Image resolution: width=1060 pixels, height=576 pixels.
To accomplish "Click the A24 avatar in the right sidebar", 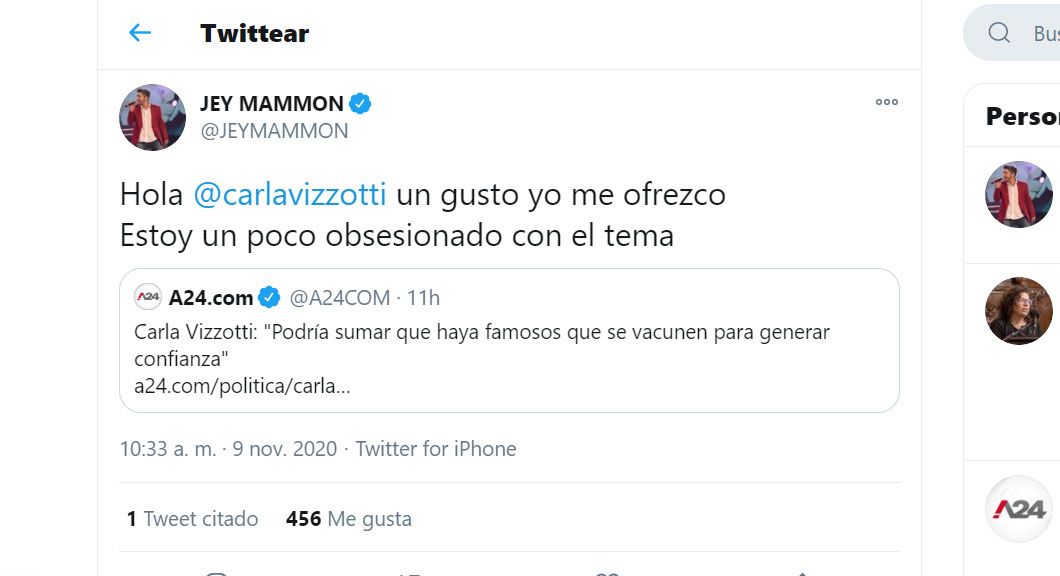I will coord(1019,509).
